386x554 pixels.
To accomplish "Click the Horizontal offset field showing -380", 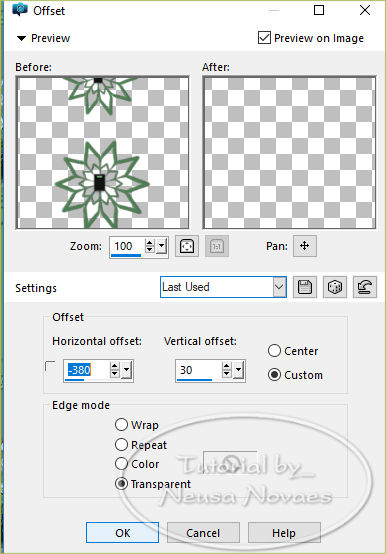I will pyautogui.click(x=87, y=370).
